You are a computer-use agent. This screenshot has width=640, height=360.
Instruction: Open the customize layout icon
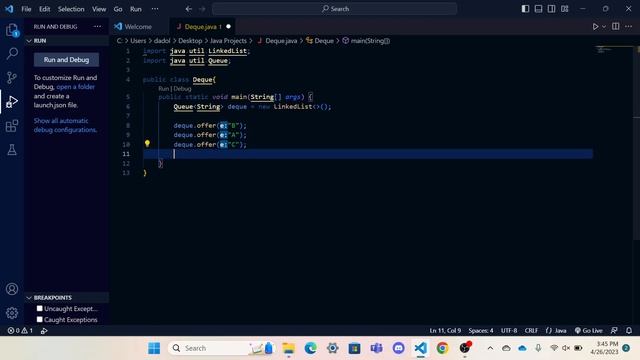[564, 9]
